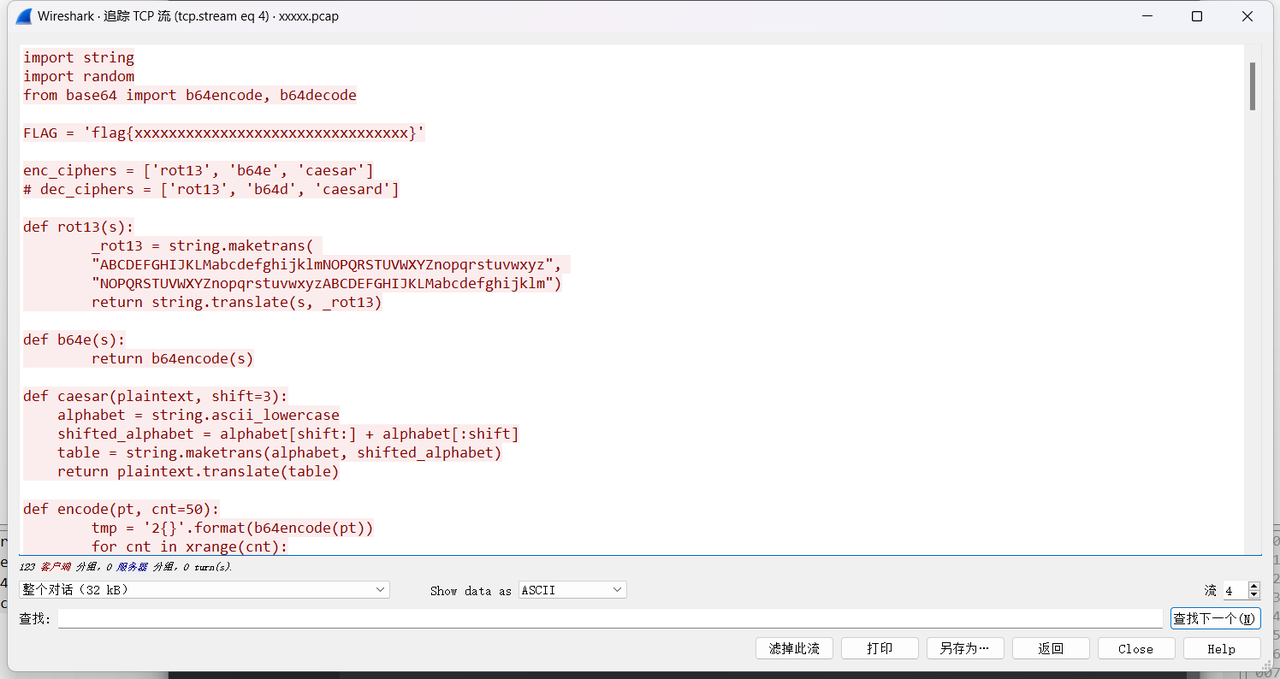This screenshot has height=679, width=1280.
Task: Click the up arrow to increase stream number
Action: (x=1253, y=586)
